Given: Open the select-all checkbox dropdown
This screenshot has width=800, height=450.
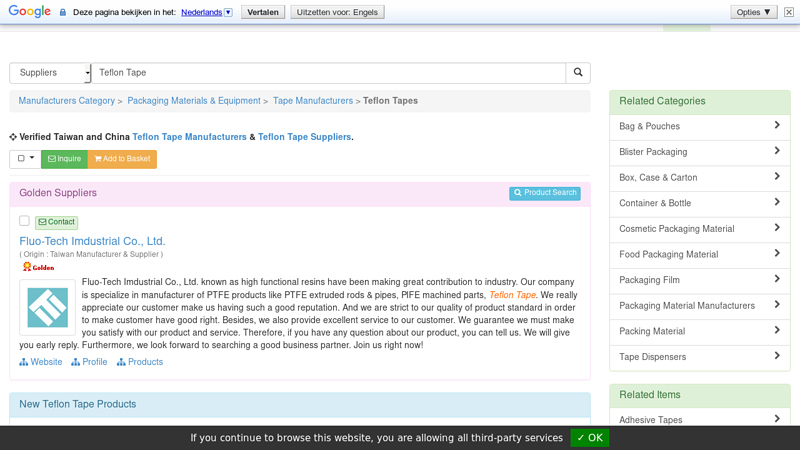Looking at the screenshot, I should [25, 159].
